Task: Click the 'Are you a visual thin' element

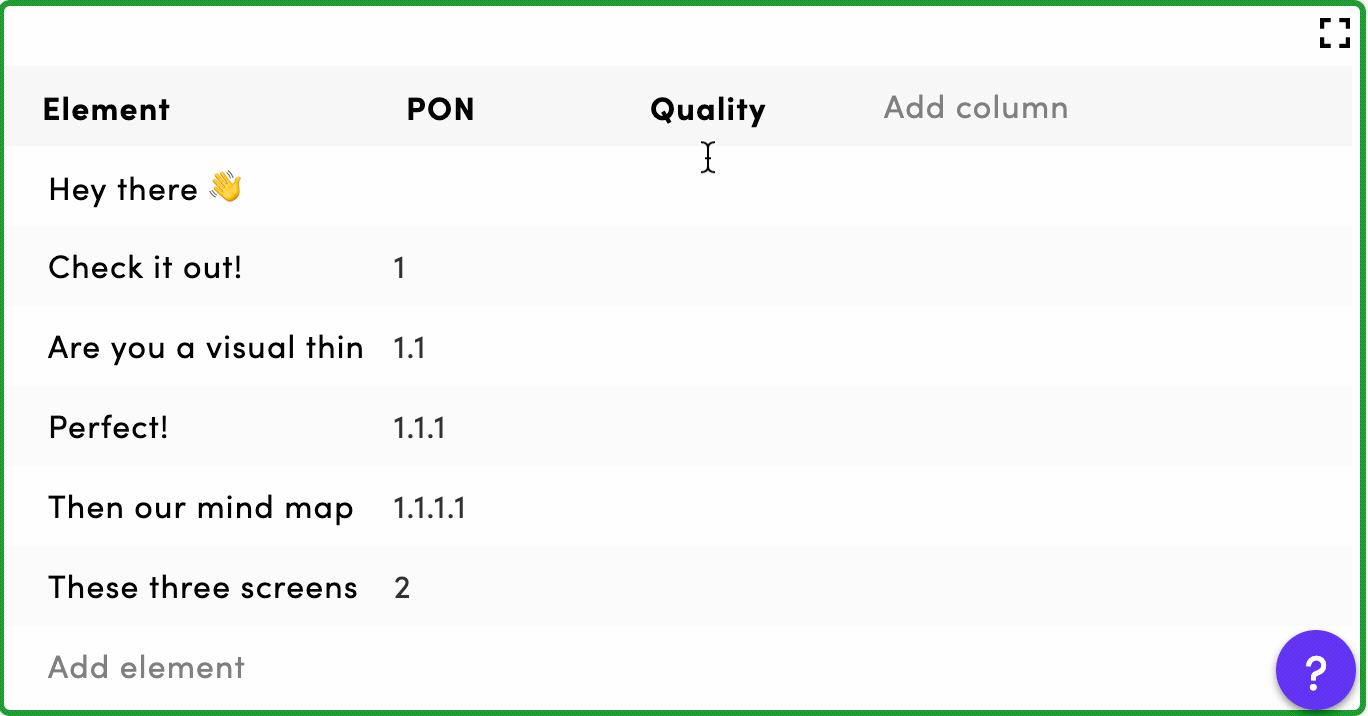Action: [206, 347]
